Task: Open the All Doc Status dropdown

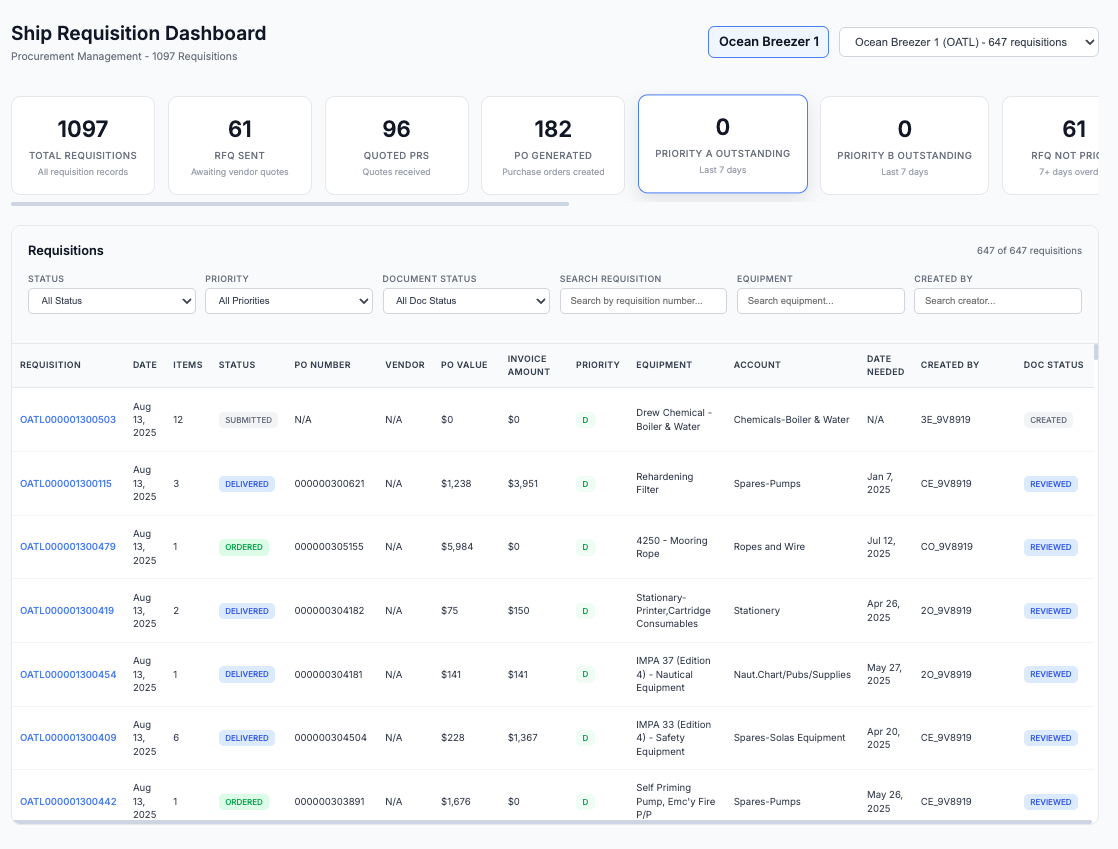Action: click(x=466, y=300)
